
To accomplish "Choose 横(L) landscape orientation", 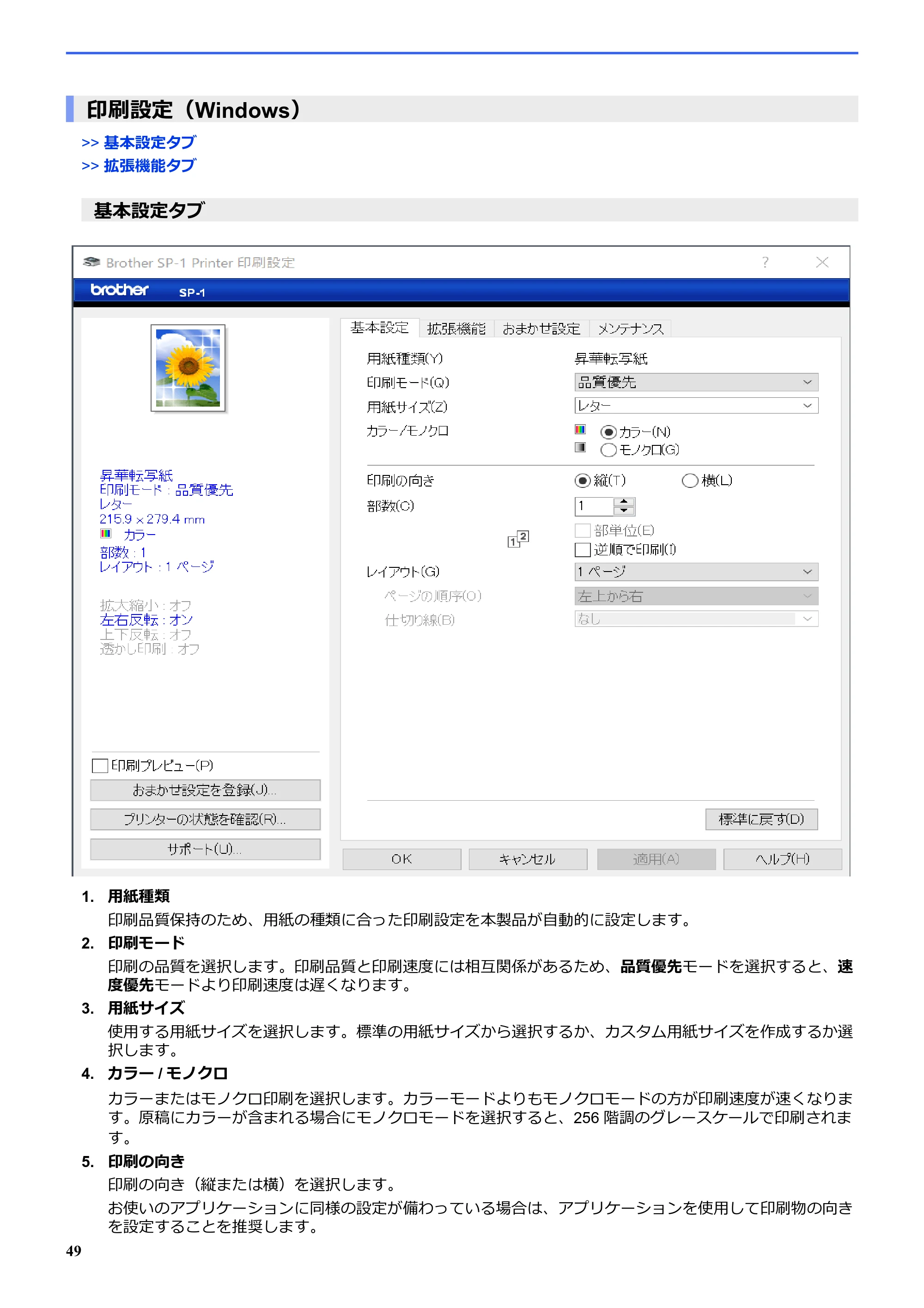I will tap(690, 481).
